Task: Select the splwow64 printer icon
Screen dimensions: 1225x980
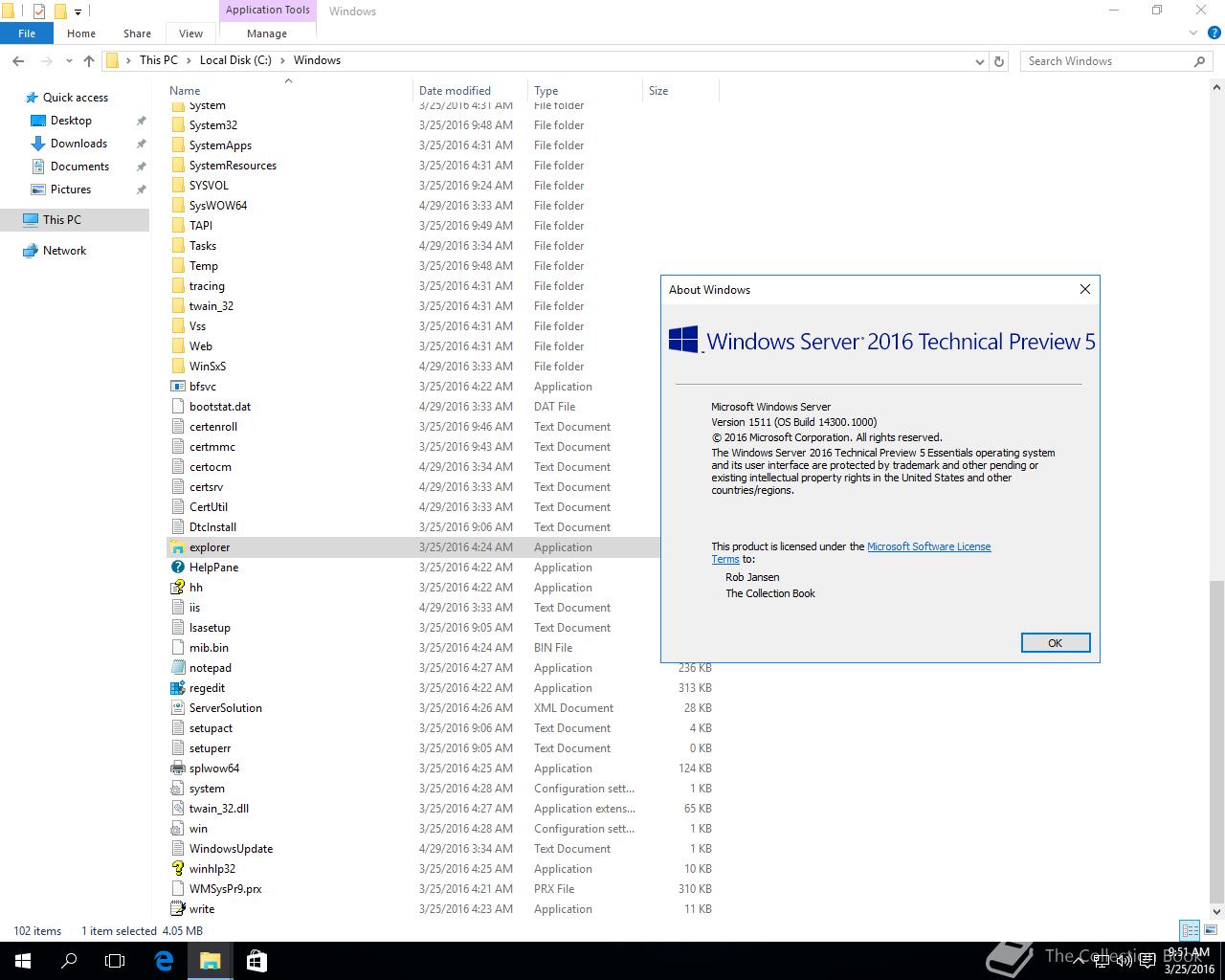Action: [x=177, y=768]
